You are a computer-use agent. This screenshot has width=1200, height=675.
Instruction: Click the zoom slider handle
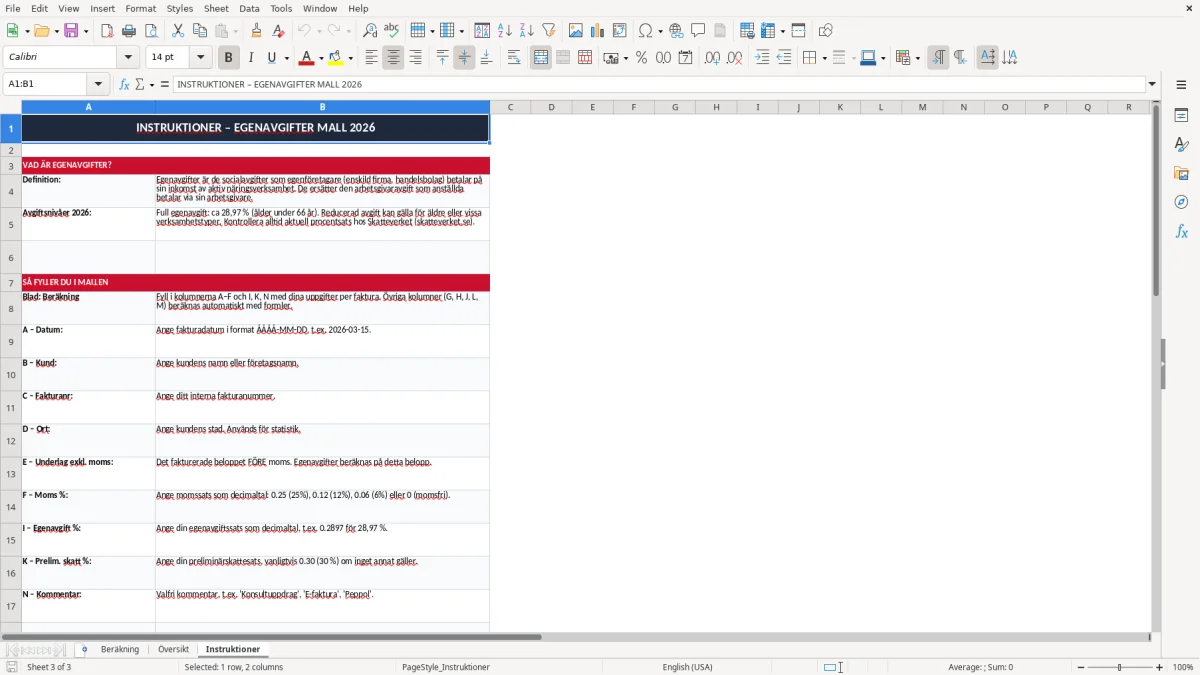1120,667
